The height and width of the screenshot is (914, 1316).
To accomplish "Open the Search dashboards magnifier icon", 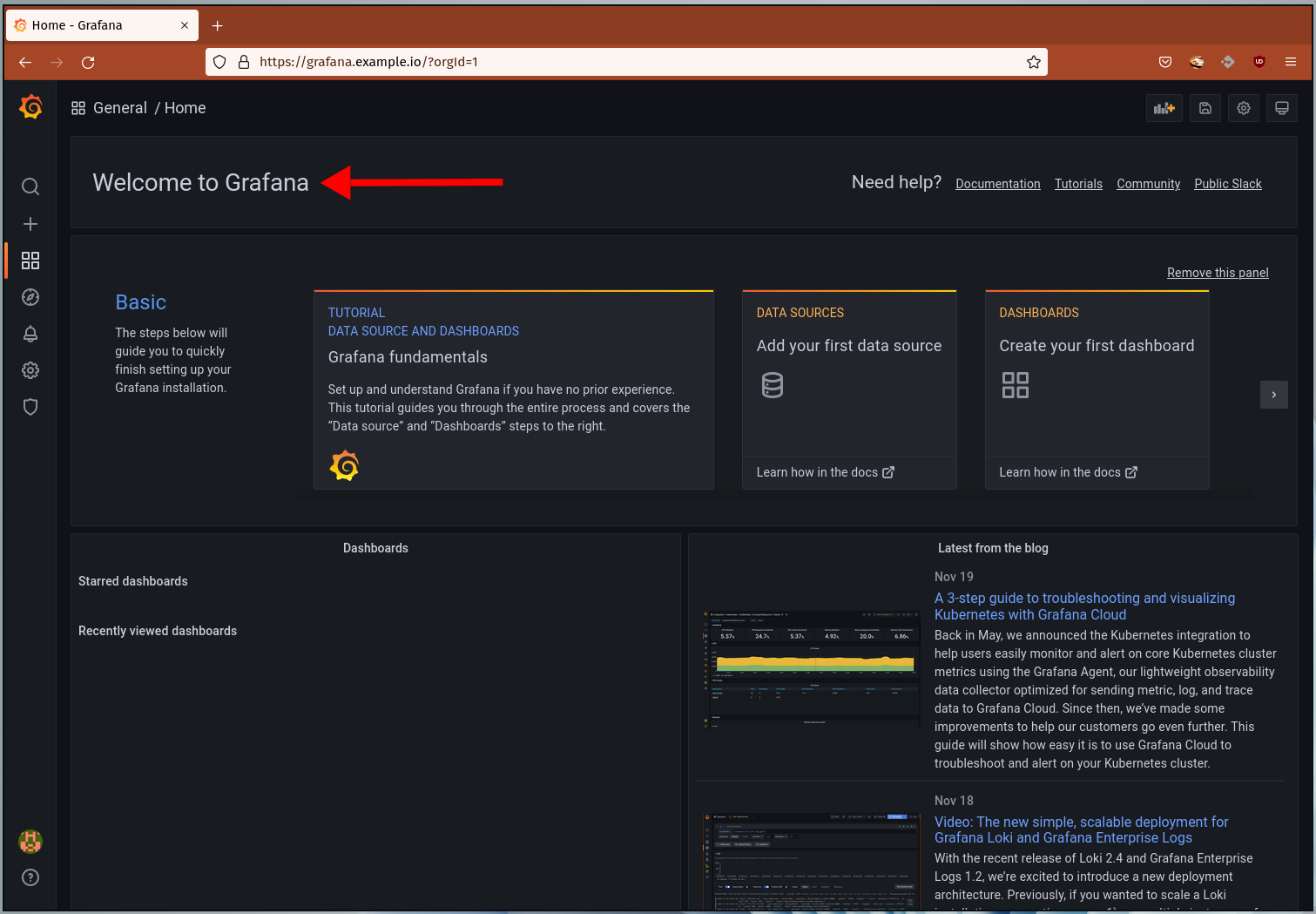I will pyautogui.click(x=30, y=186).
